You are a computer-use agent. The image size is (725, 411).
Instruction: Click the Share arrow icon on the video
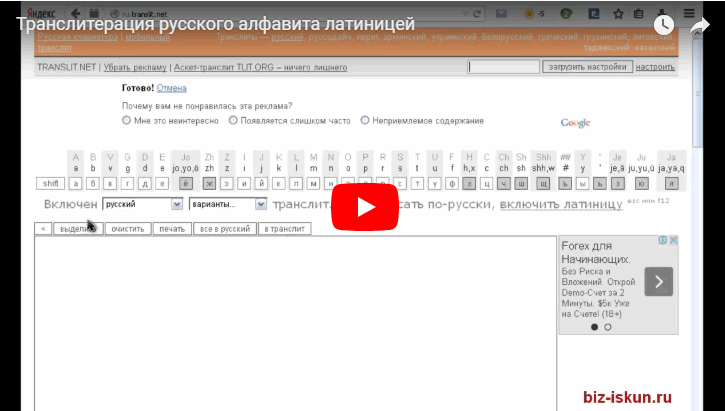(x=700, y=25)
